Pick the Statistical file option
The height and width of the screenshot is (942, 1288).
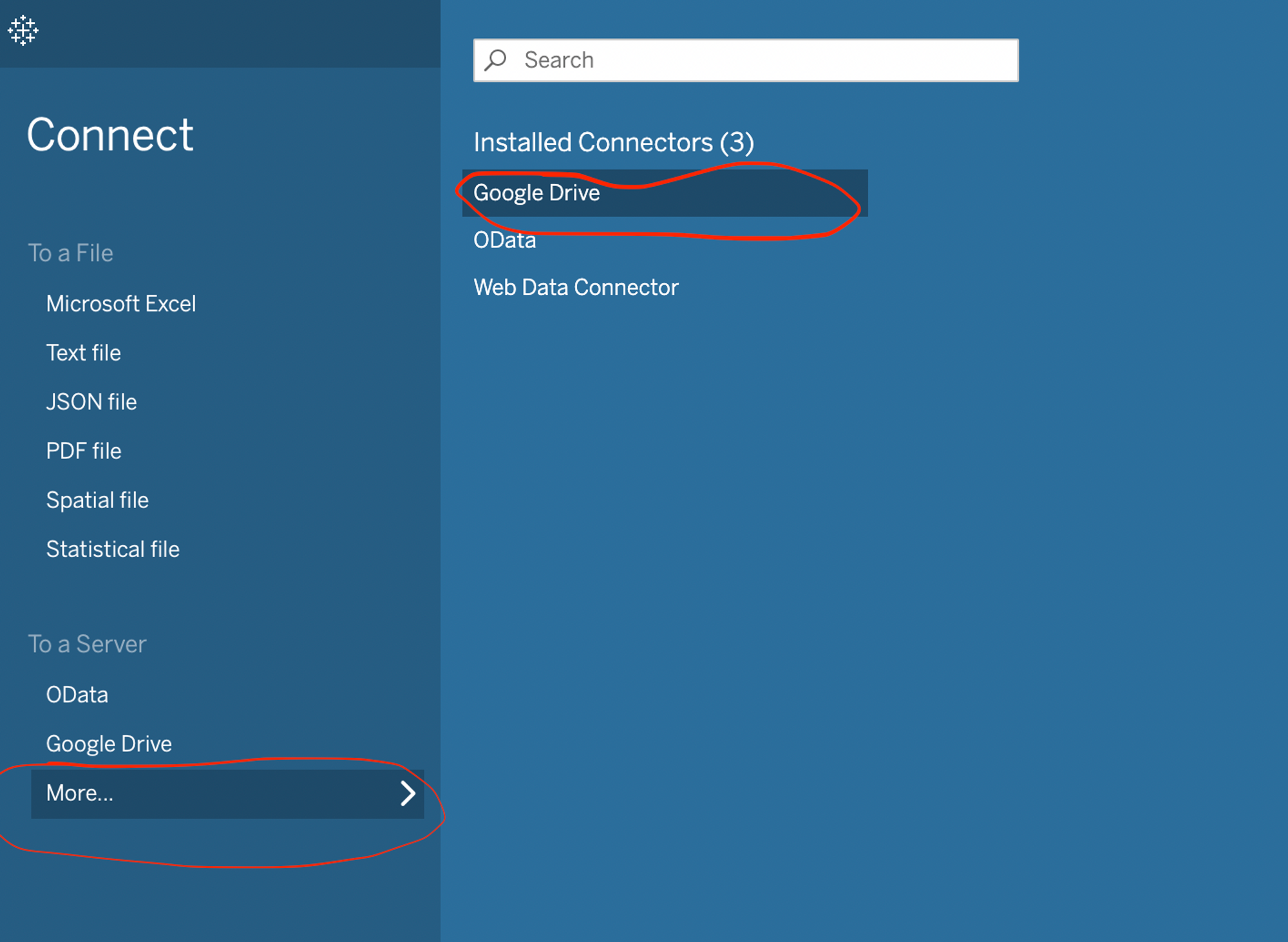click(x=113, y=549)
